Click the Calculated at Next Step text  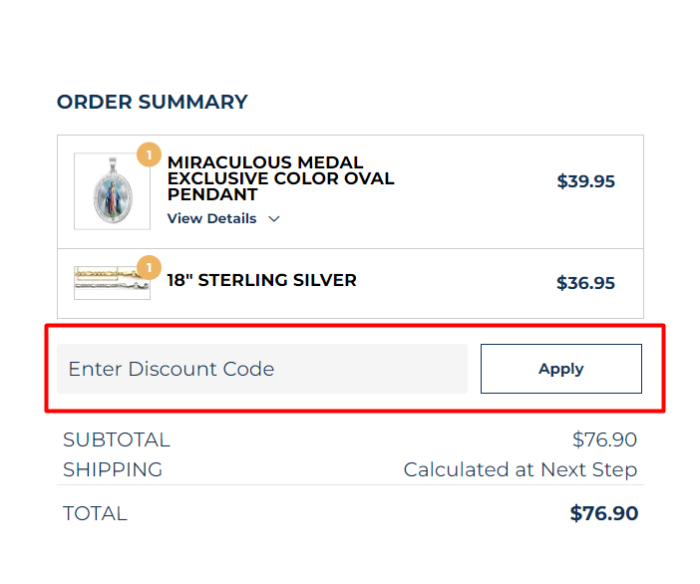(x=520, y=469)
